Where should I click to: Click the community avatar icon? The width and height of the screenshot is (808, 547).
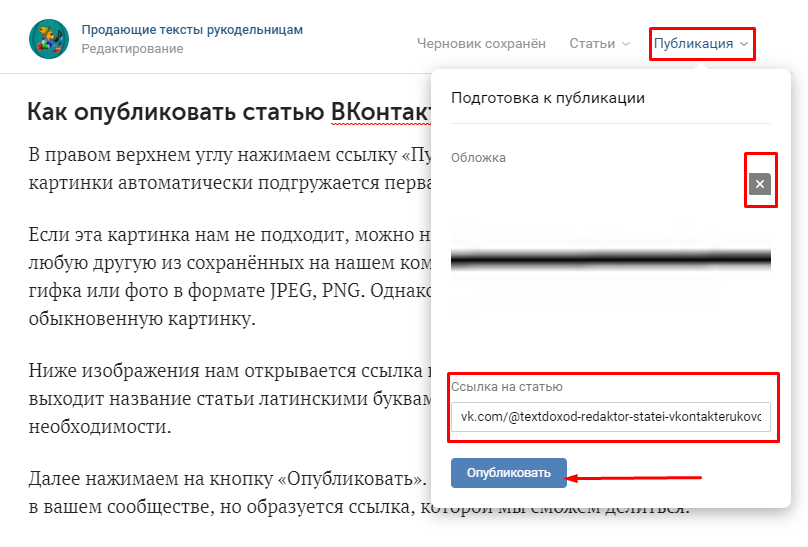click(x=49, y=39)
